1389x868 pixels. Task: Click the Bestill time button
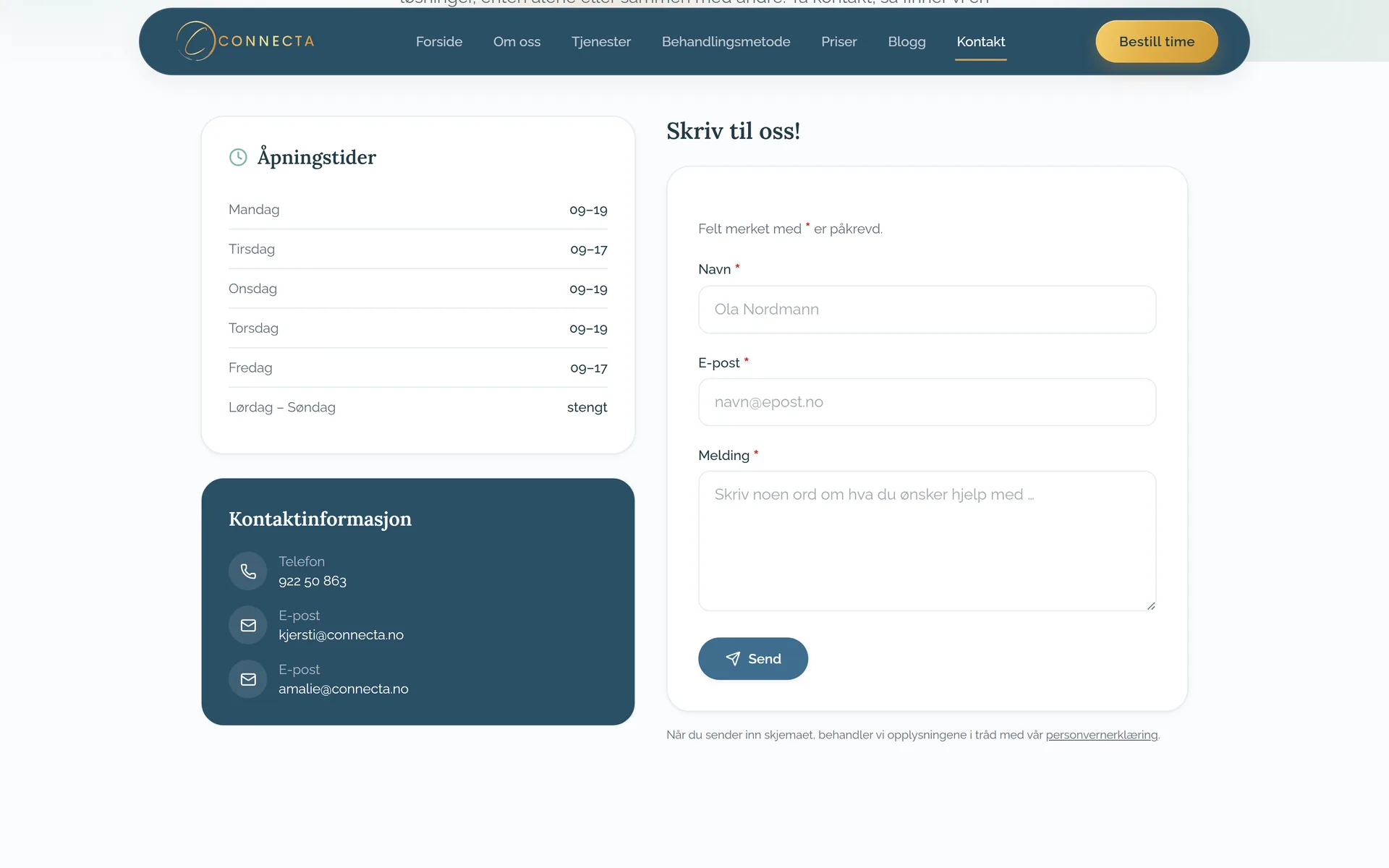(1157, 41)
